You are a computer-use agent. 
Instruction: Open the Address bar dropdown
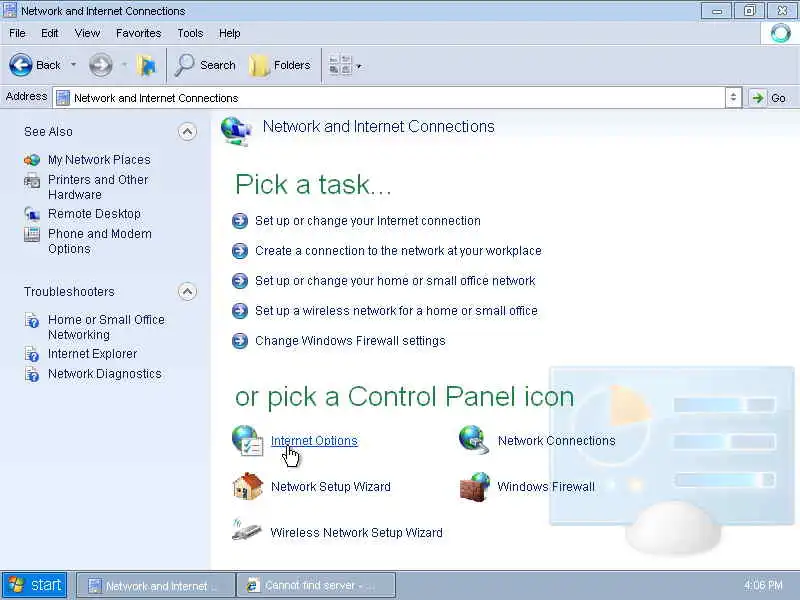(733, 97)
